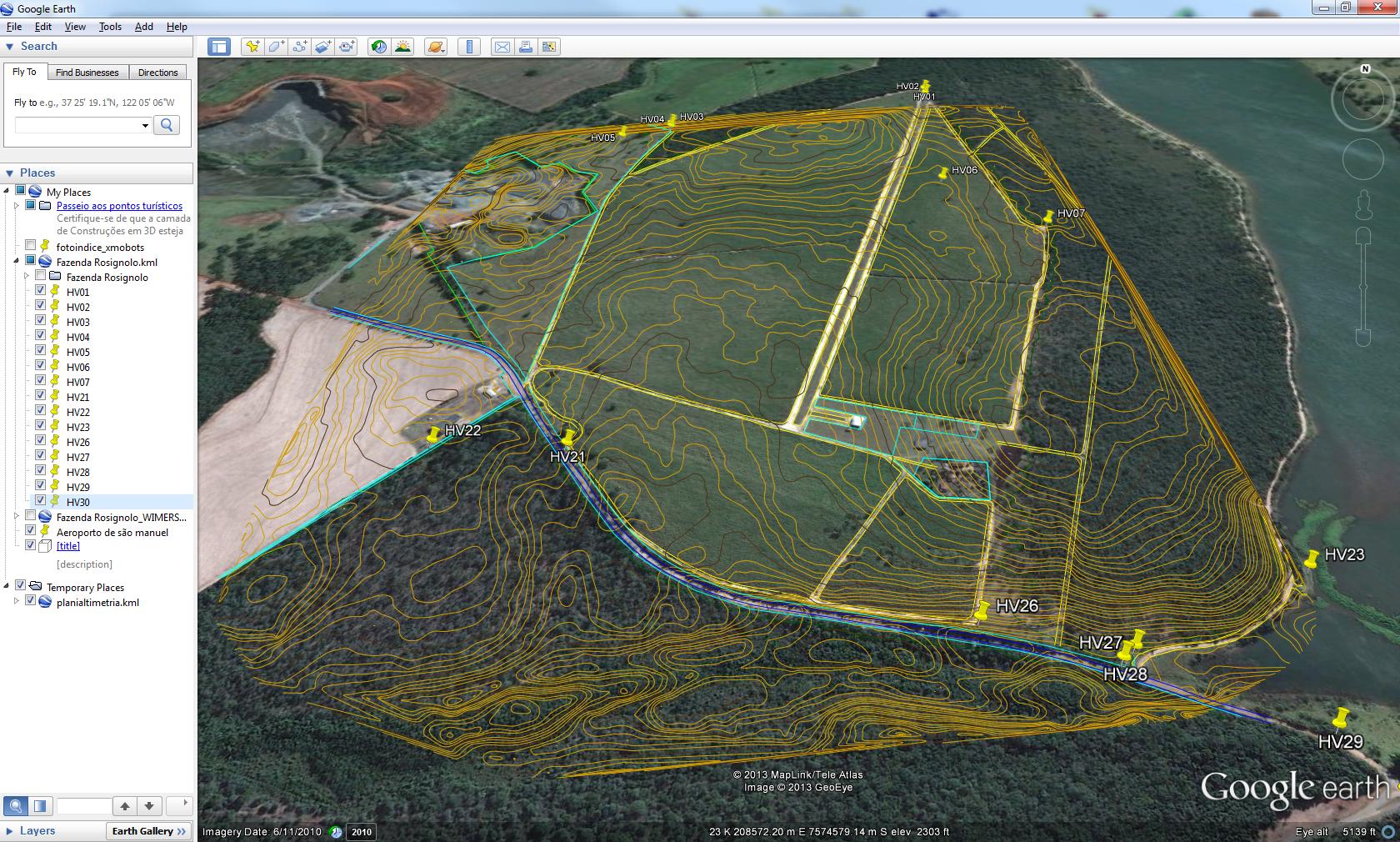Expand Passeio aos pontos turísticos node
Viewport: 1400px width, 842px height.
click(17, 206)
